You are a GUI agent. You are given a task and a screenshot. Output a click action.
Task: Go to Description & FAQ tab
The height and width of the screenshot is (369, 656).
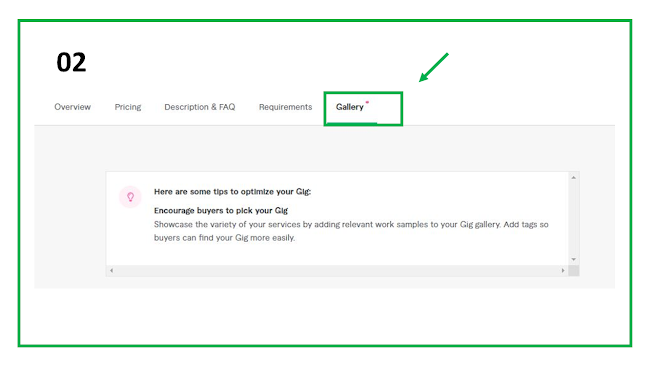coord(200,107)
